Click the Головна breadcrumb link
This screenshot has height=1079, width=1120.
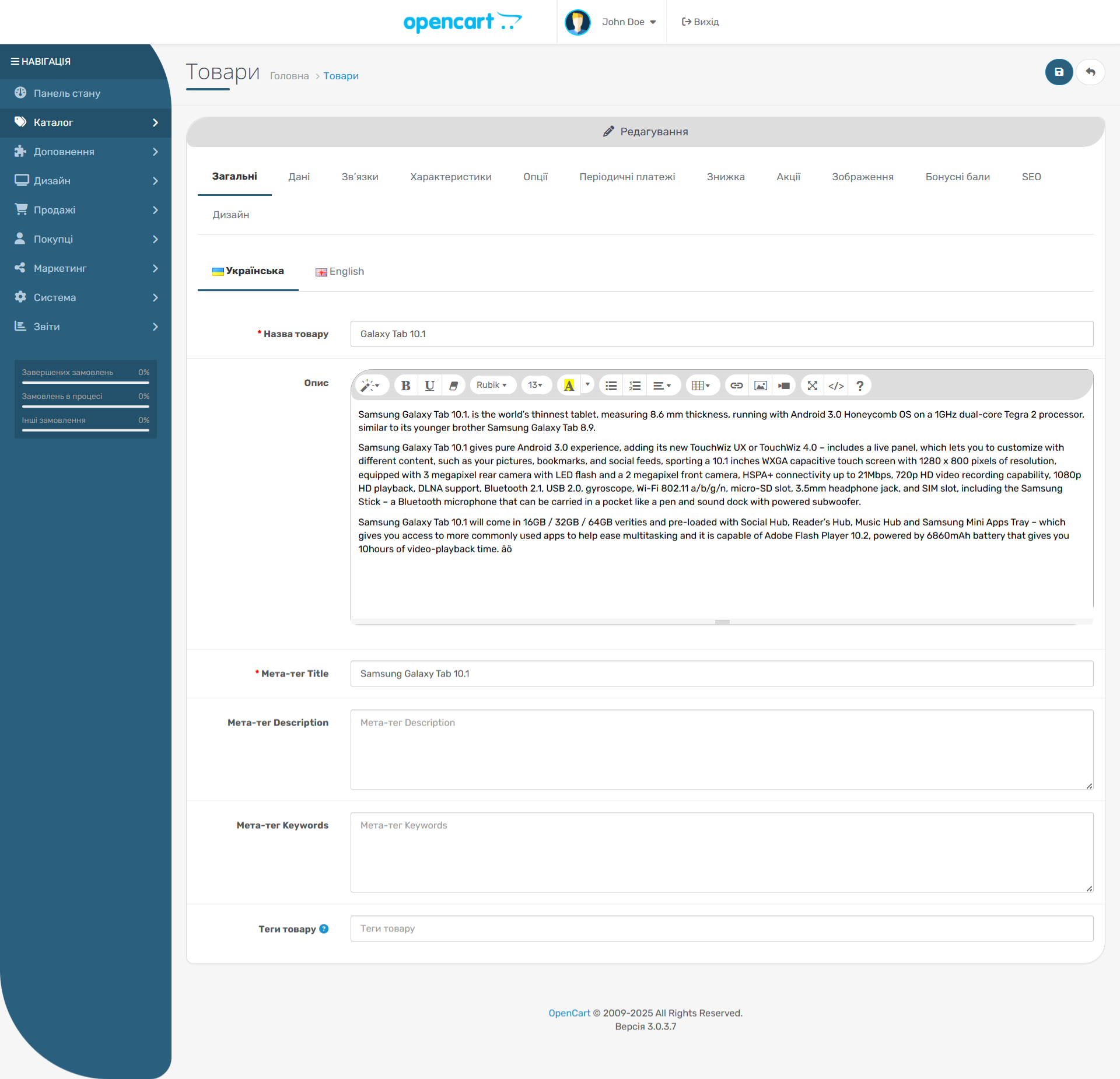coord(289,76)
